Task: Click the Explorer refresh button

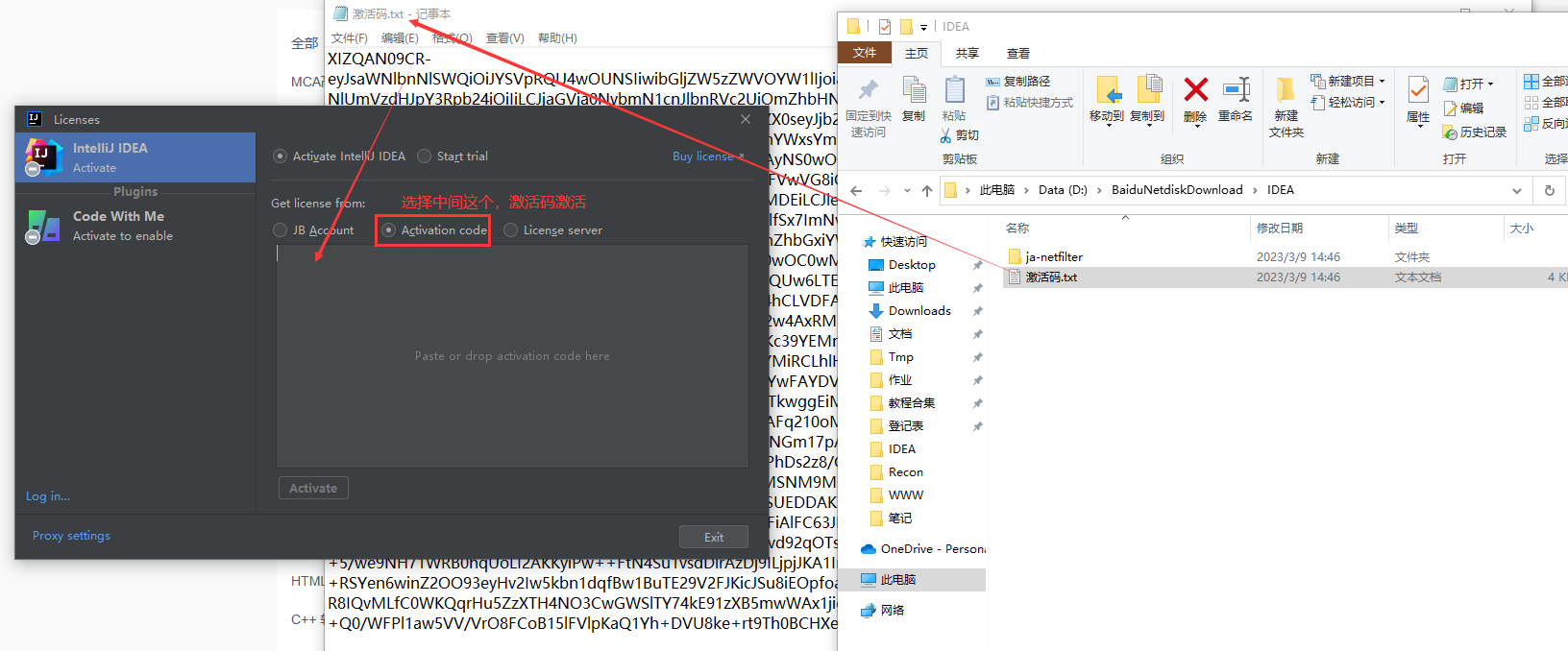Action: [x=1550, y=190]
